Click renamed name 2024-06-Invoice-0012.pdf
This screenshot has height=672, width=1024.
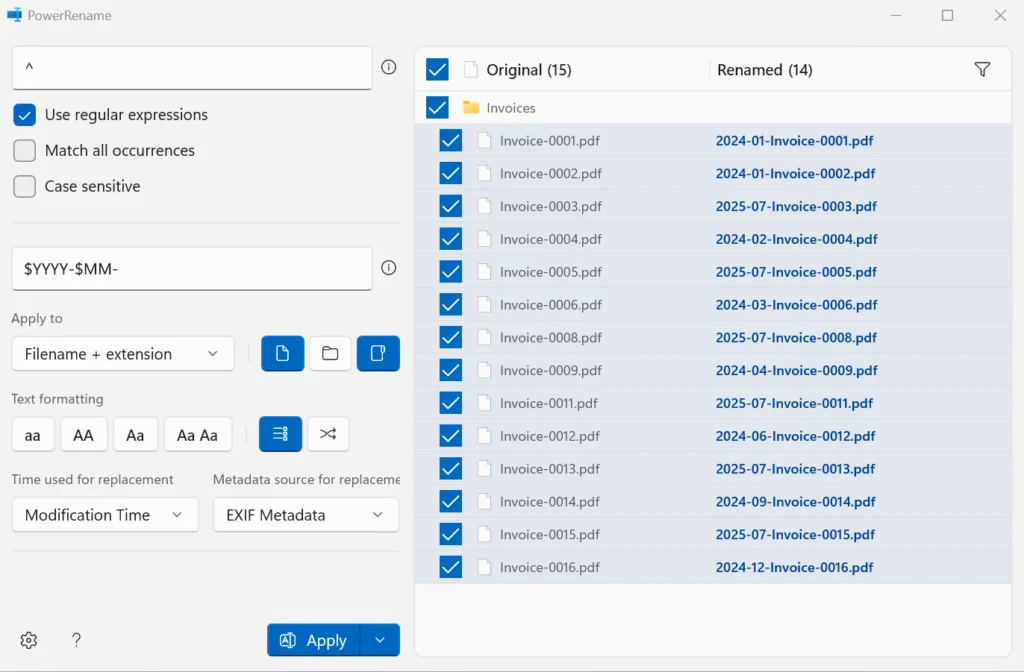[795, 436]
